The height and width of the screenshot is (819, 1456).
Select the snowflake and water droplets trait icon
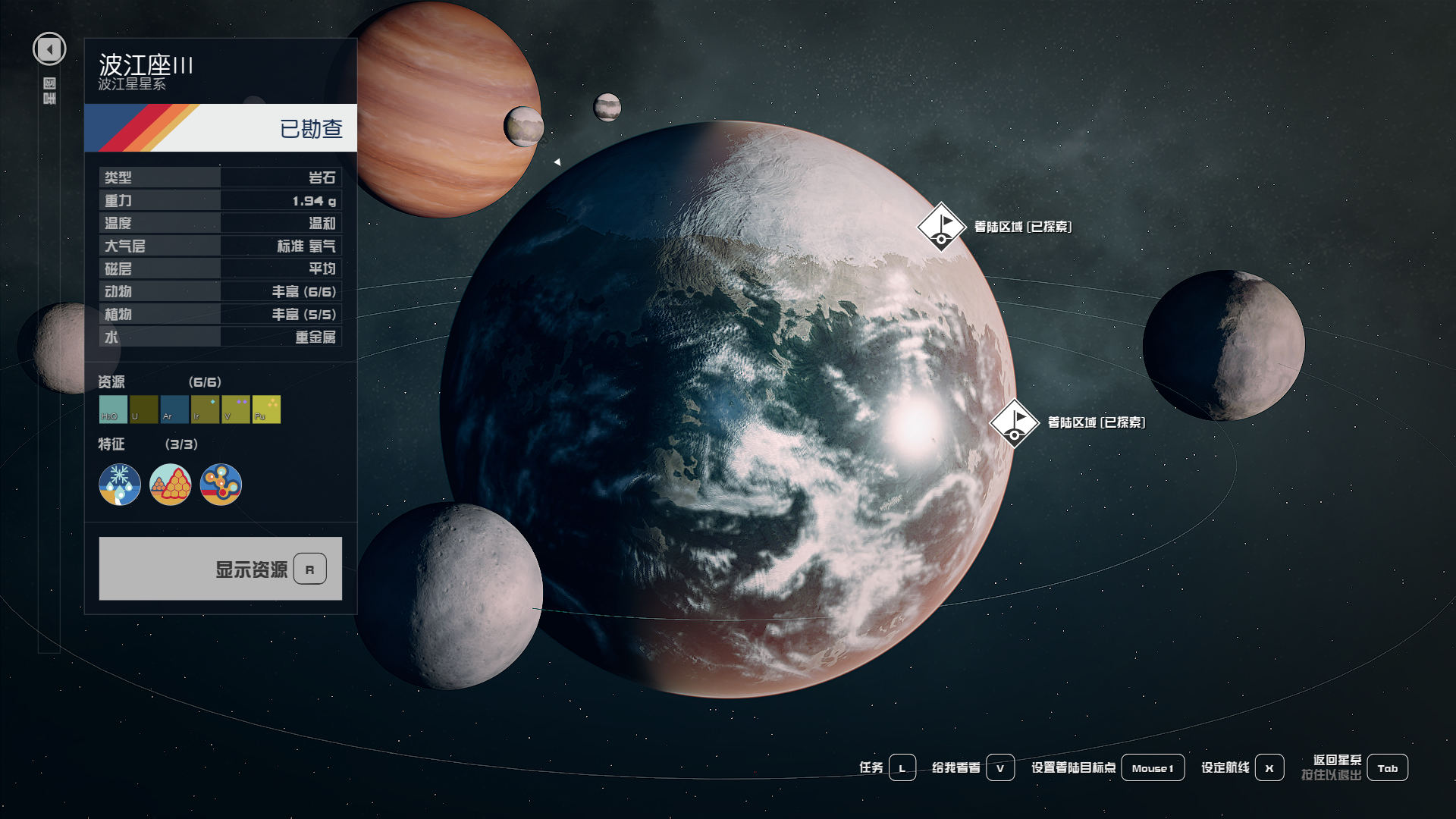pos(120,485)
